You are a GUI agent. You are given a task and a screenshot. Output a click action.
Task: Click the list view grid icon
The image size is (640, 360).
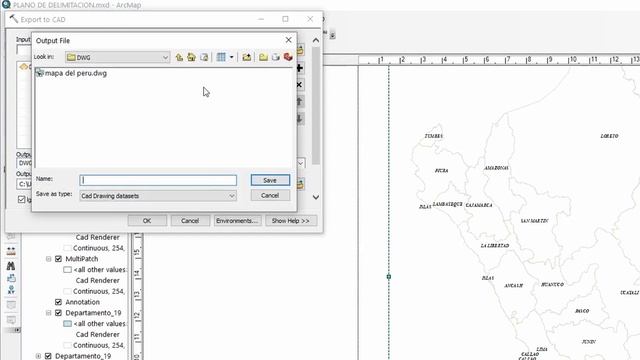(221, 57)
